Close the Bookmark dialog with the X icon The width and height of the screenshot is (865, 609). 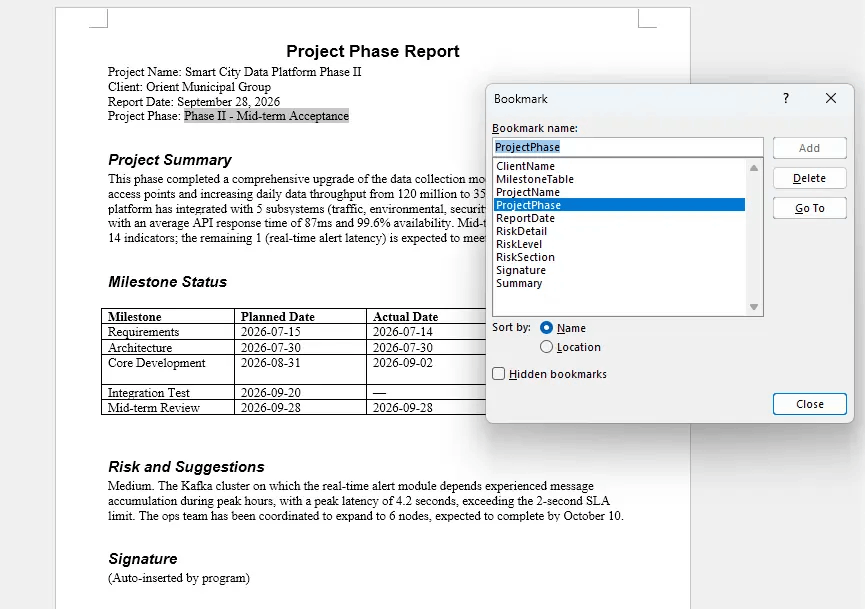coord(831,98)
